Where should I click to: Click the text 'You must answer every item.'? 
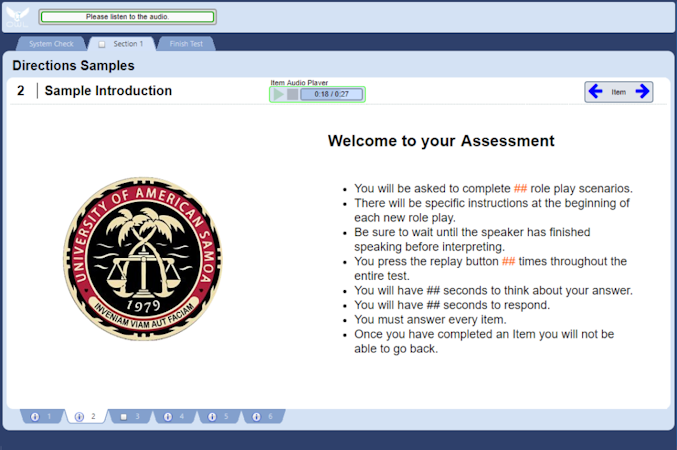(x=430, y=320)
